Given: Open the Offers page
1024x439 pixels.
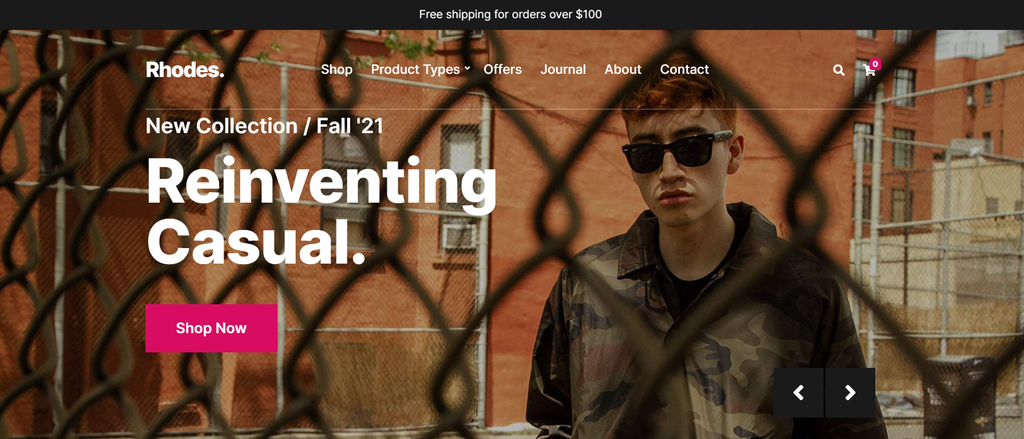Looking at the screenshot, I should 503,69.
